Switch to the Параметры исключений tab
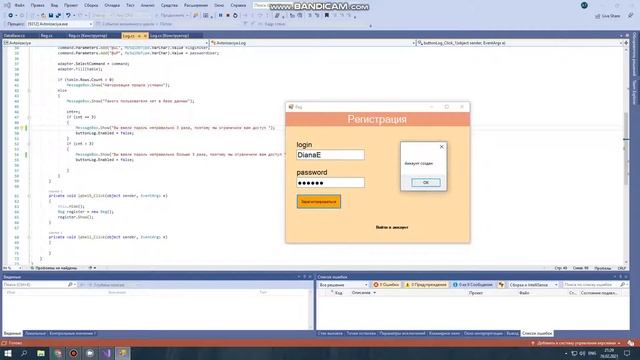This screenshot has height=360, width=640. [x=402, y=333]
